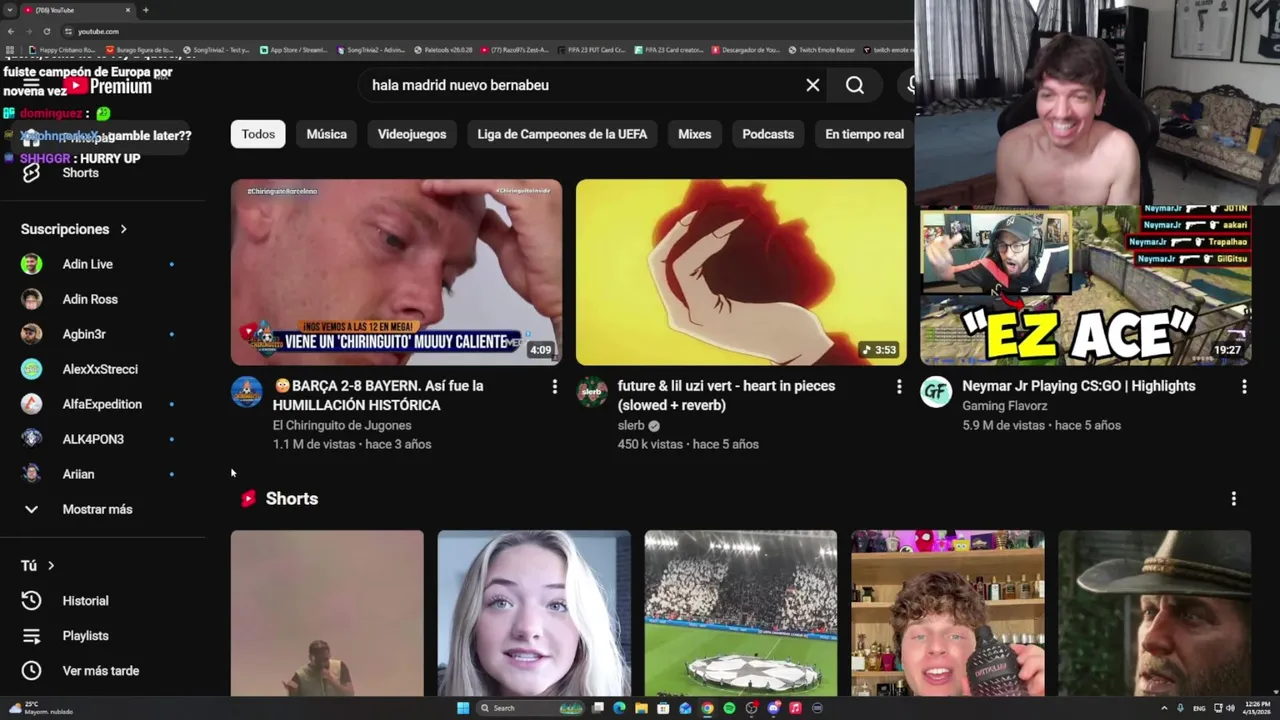This screenshot has height=720, width=1280.
Task: Show hidden system tray icons
Action: (1164, 708)
